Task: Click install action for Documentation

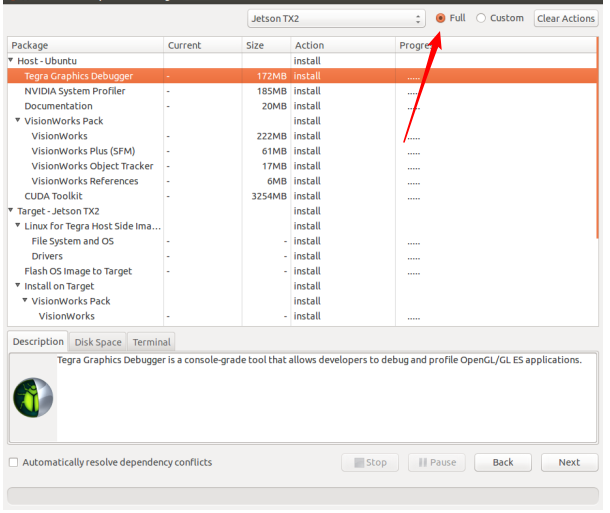Action: [307, 106]
